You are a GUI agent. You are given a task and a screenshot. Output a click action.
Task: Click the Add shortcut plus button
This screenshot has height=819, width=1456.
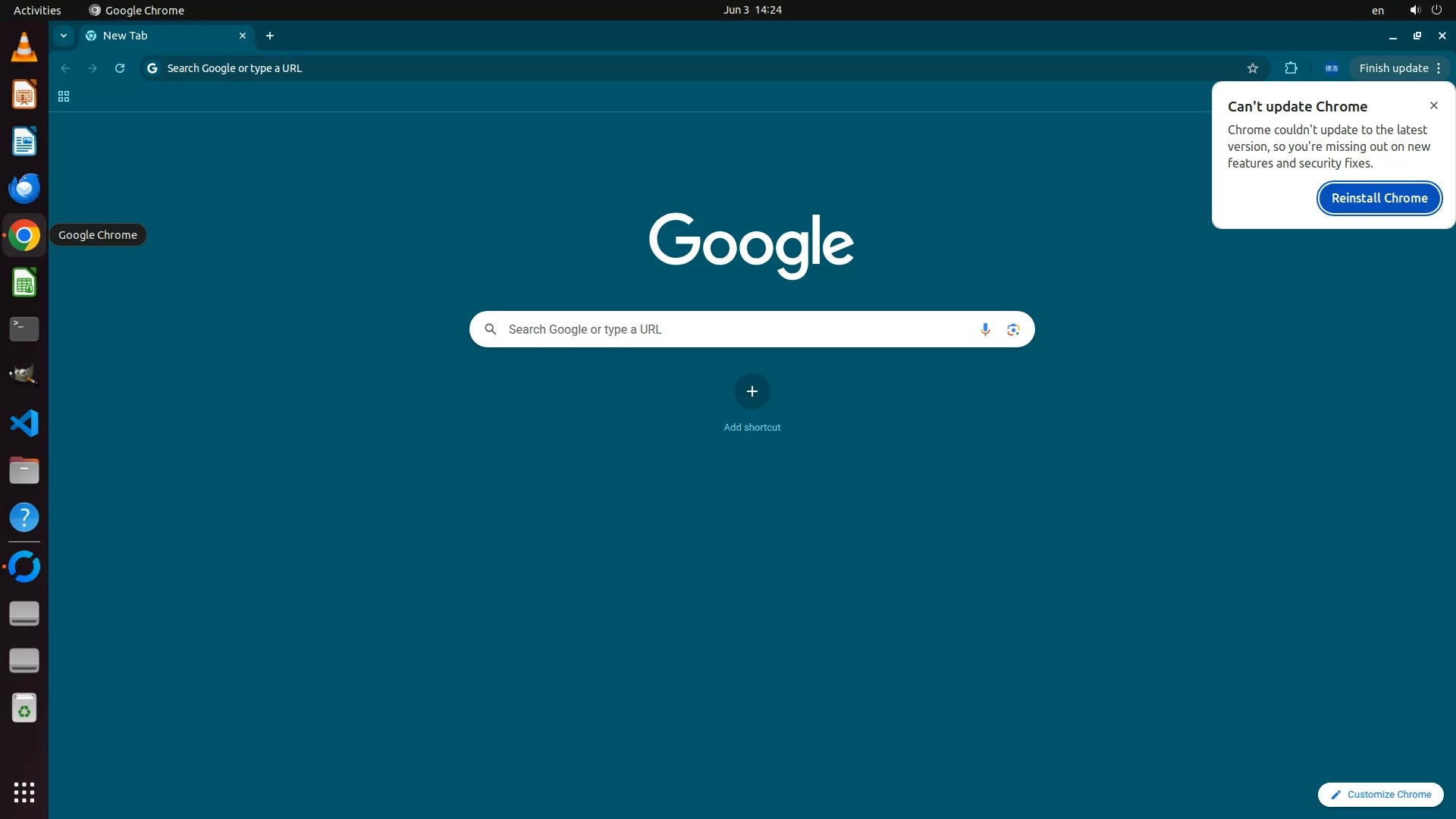(752, 391)
